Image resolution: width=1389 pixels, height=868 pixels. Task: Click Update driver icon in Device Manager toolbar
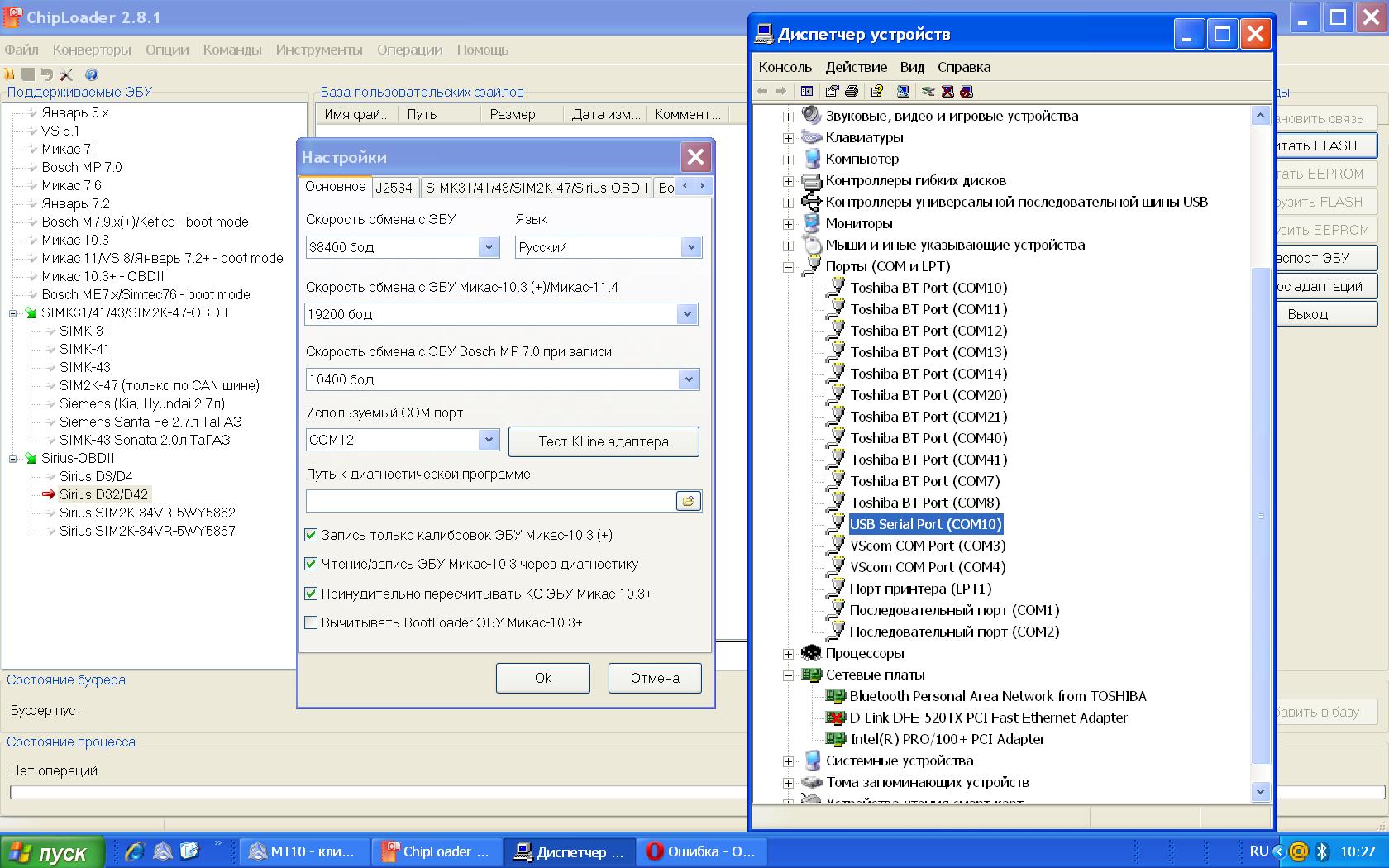(928, 91)
